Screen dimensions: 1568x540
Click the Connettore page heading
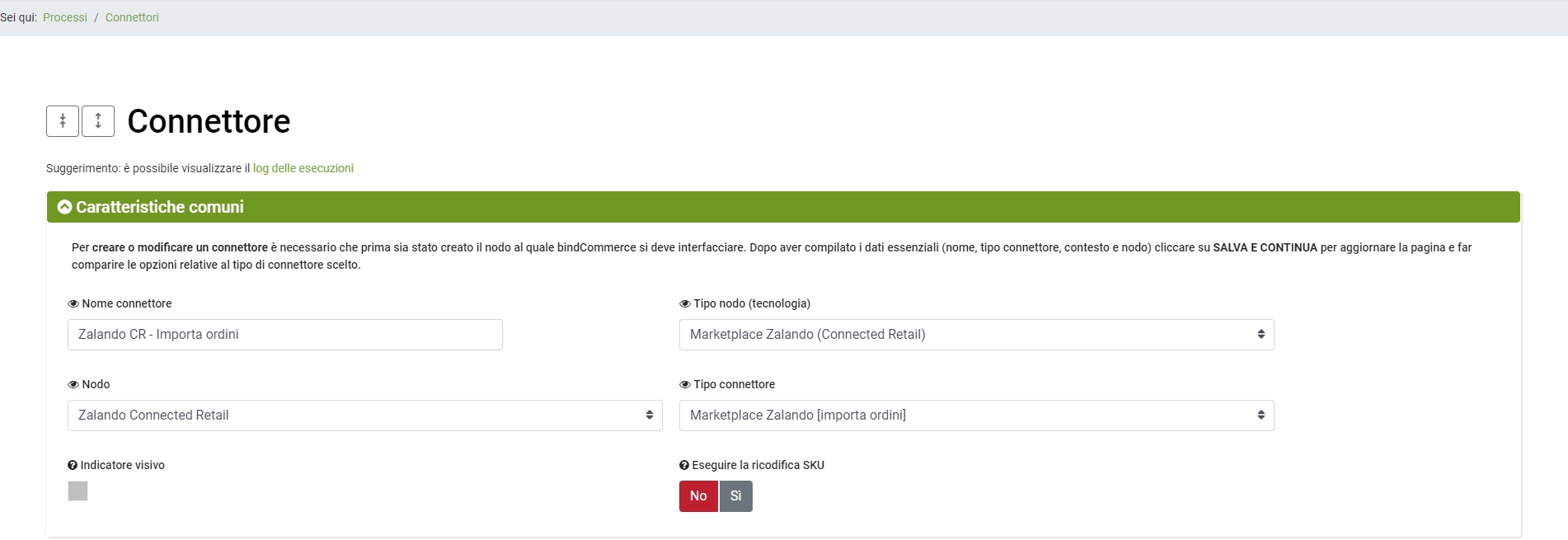pos(209,121)
